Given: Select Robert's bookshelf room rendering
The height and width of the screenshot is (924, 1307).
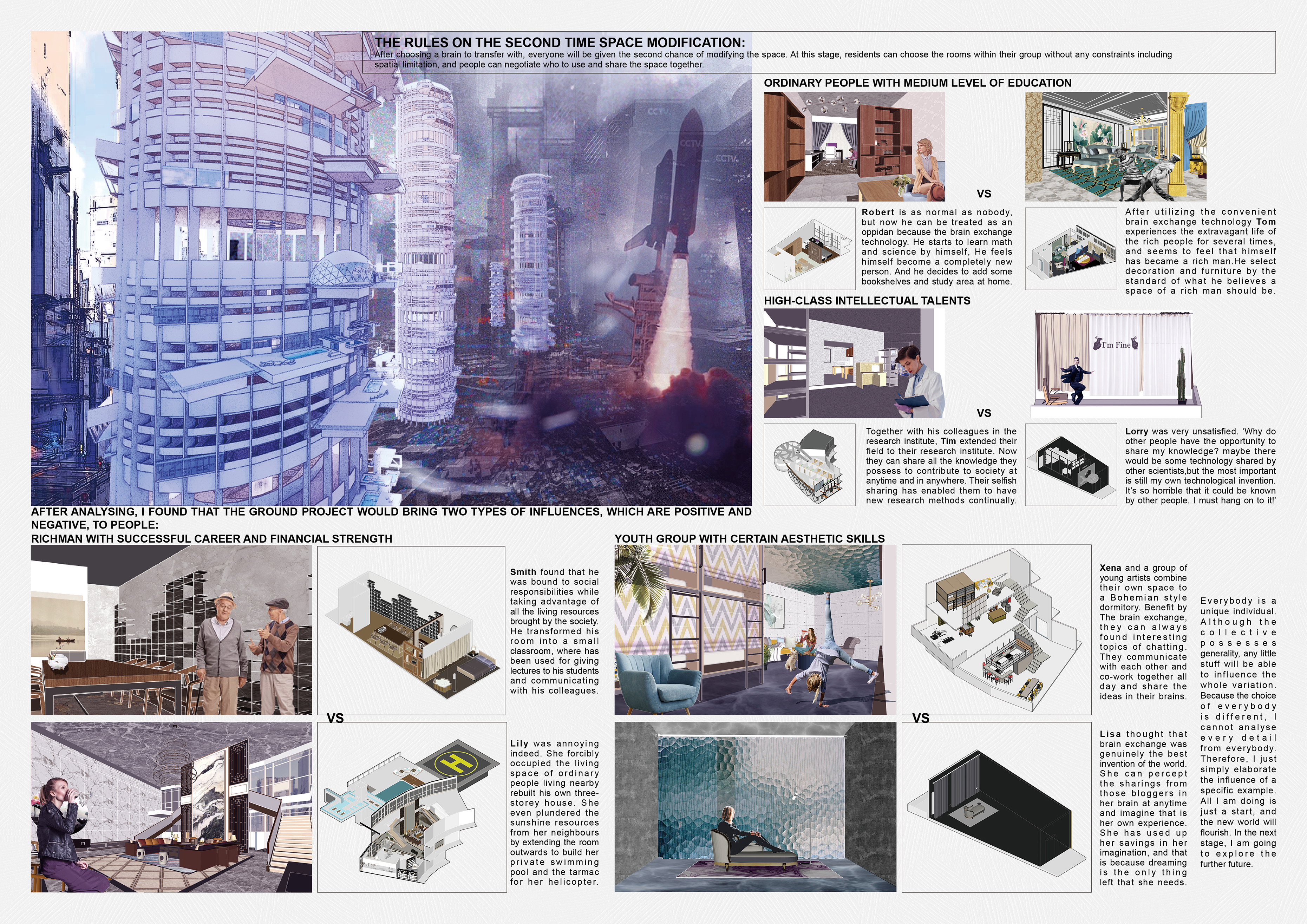Looking at the screenshot, I should coord(854,147).
